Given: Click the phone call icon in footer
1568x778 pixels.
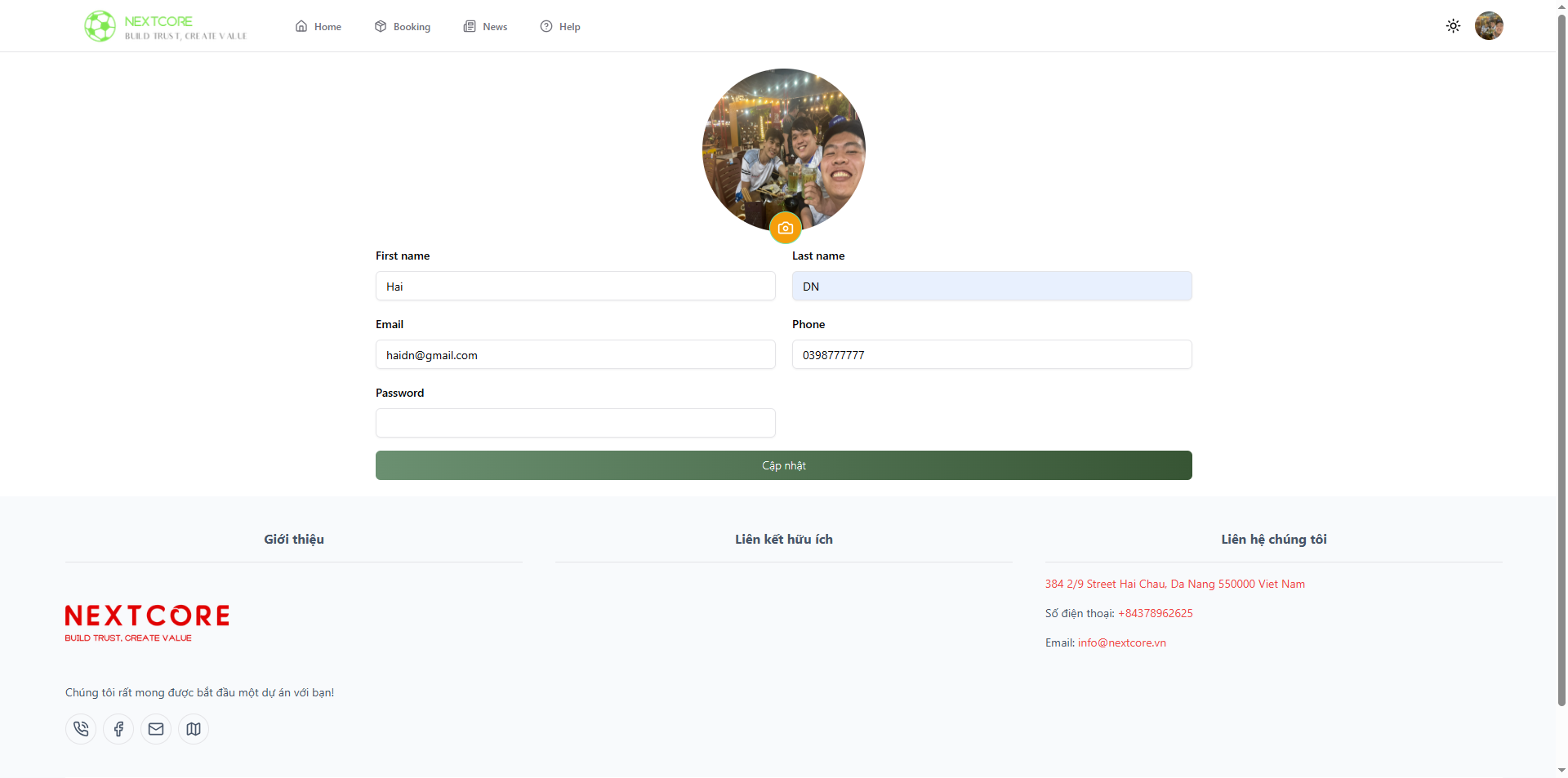Looking at the screenshot, I should coord(81,729).
